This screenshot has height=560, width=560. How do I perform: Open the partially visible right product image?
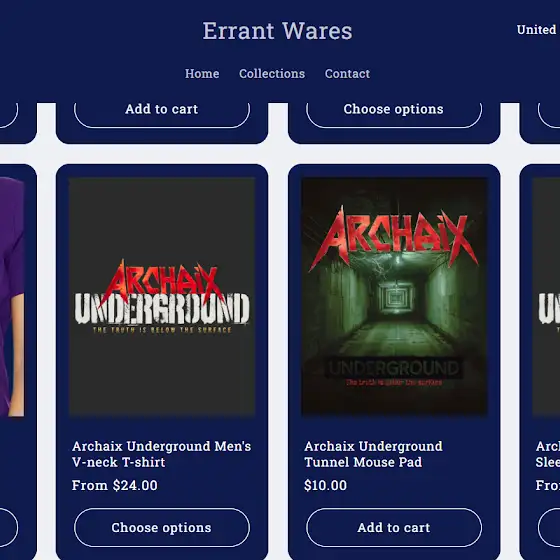tap(546, 296)
